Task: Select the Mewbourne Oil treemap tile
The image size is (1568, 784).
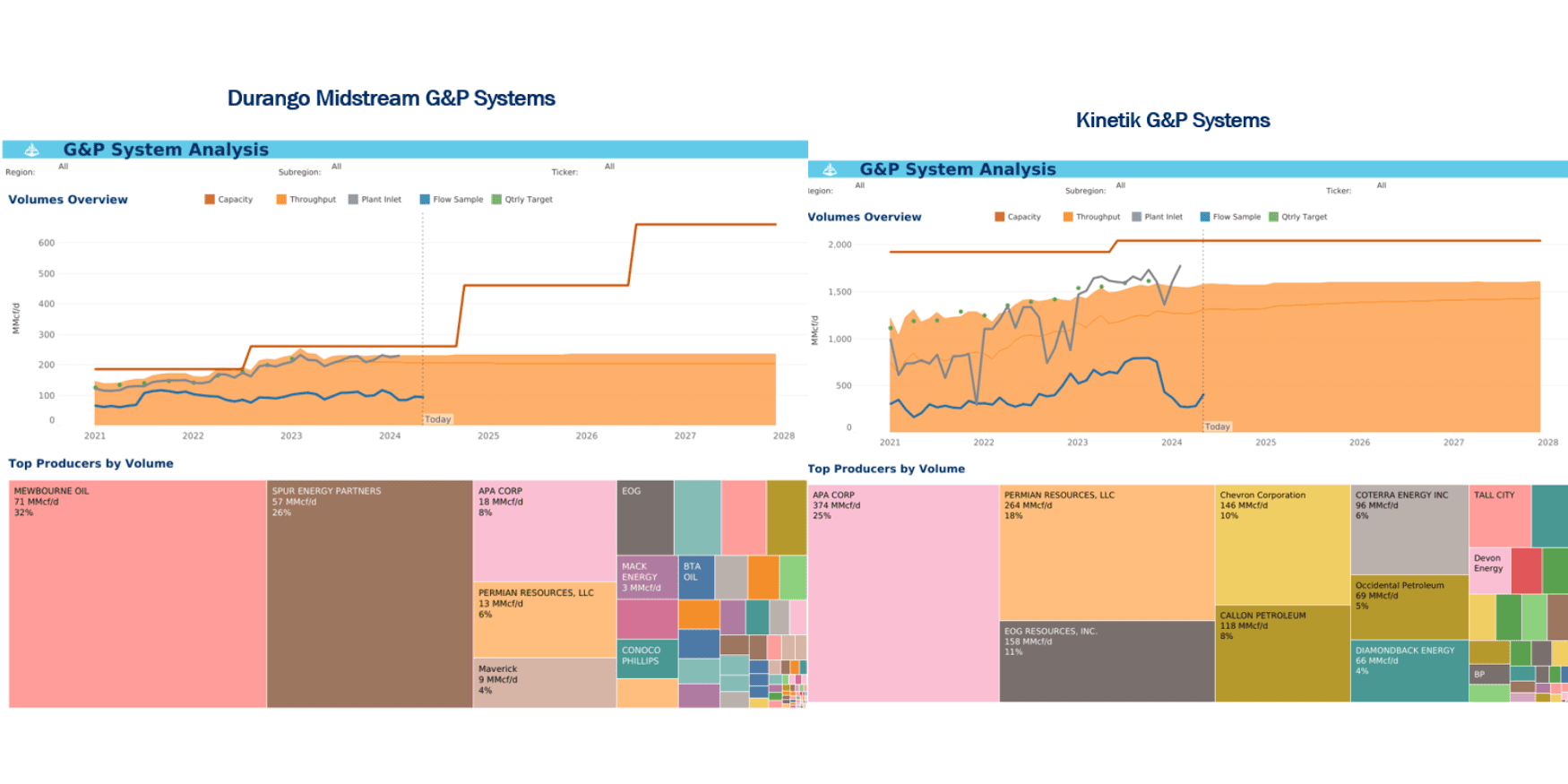Action: (x=137, y=593)
